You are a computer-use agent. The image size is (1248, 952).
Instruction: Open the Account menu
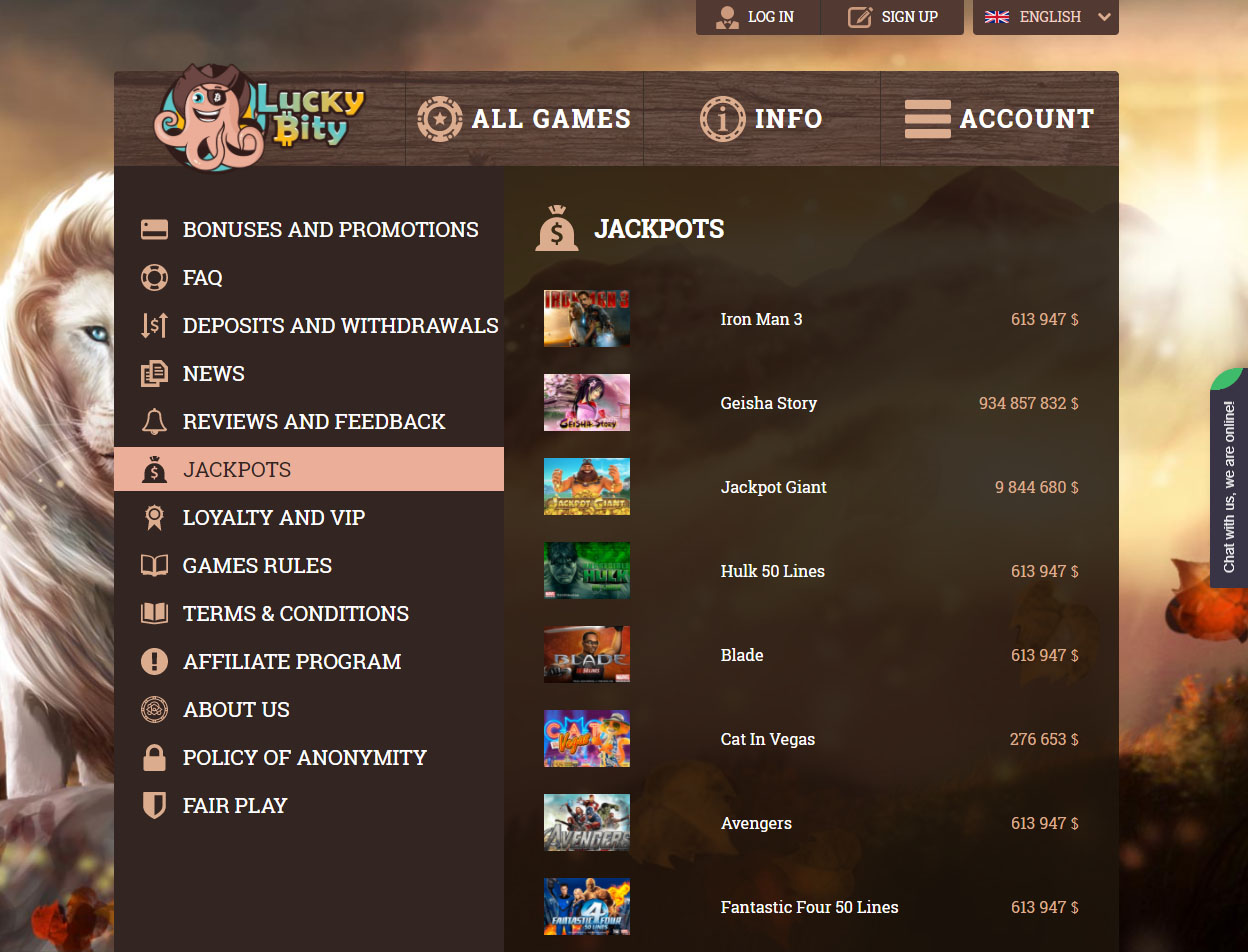1000,119
